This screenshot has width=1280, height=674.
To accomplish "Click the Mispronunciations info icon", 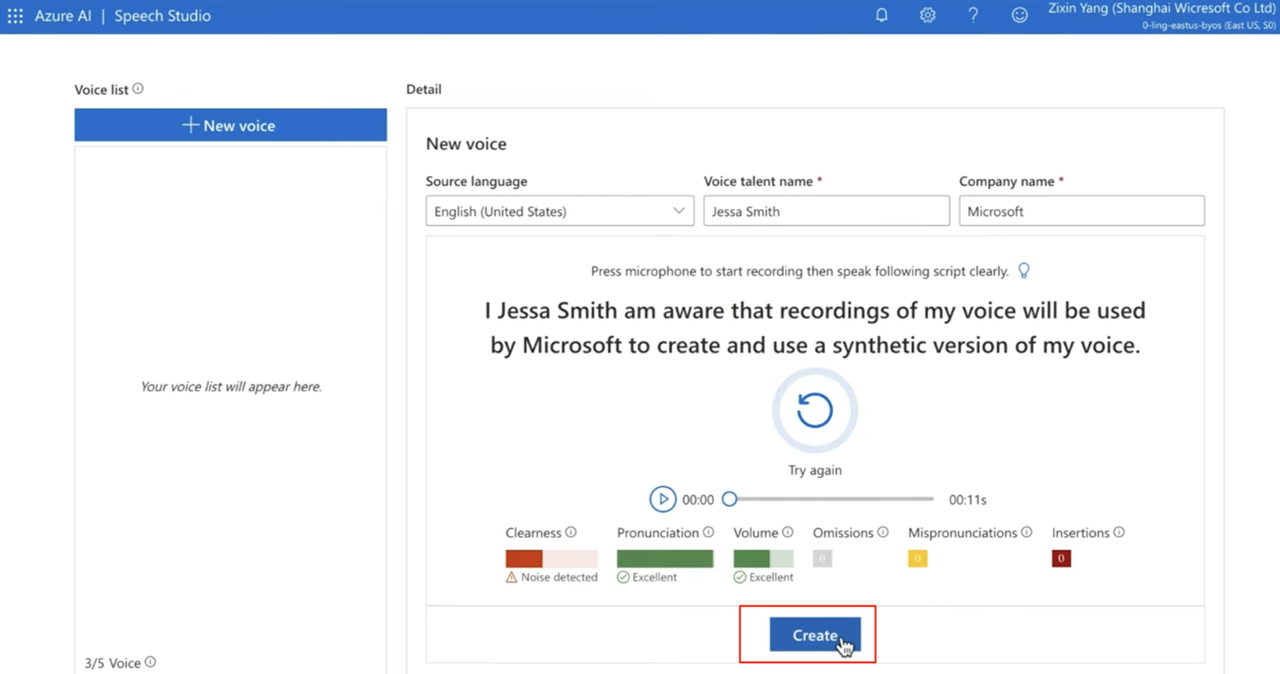I will click(1026, 533).
